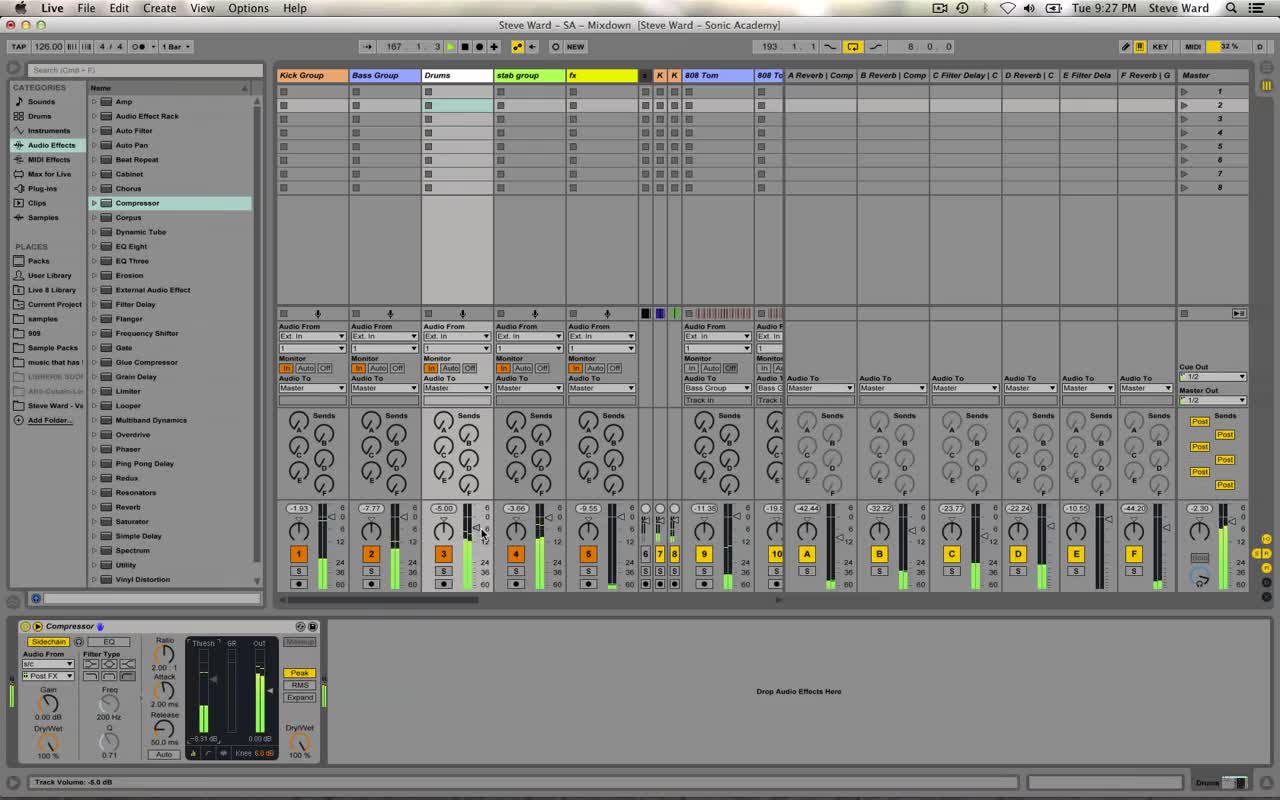The width and height of the screenshot is (1280, 800).
Task: Open Master Cue Out dropdown
Action: tap(1213, 377)
